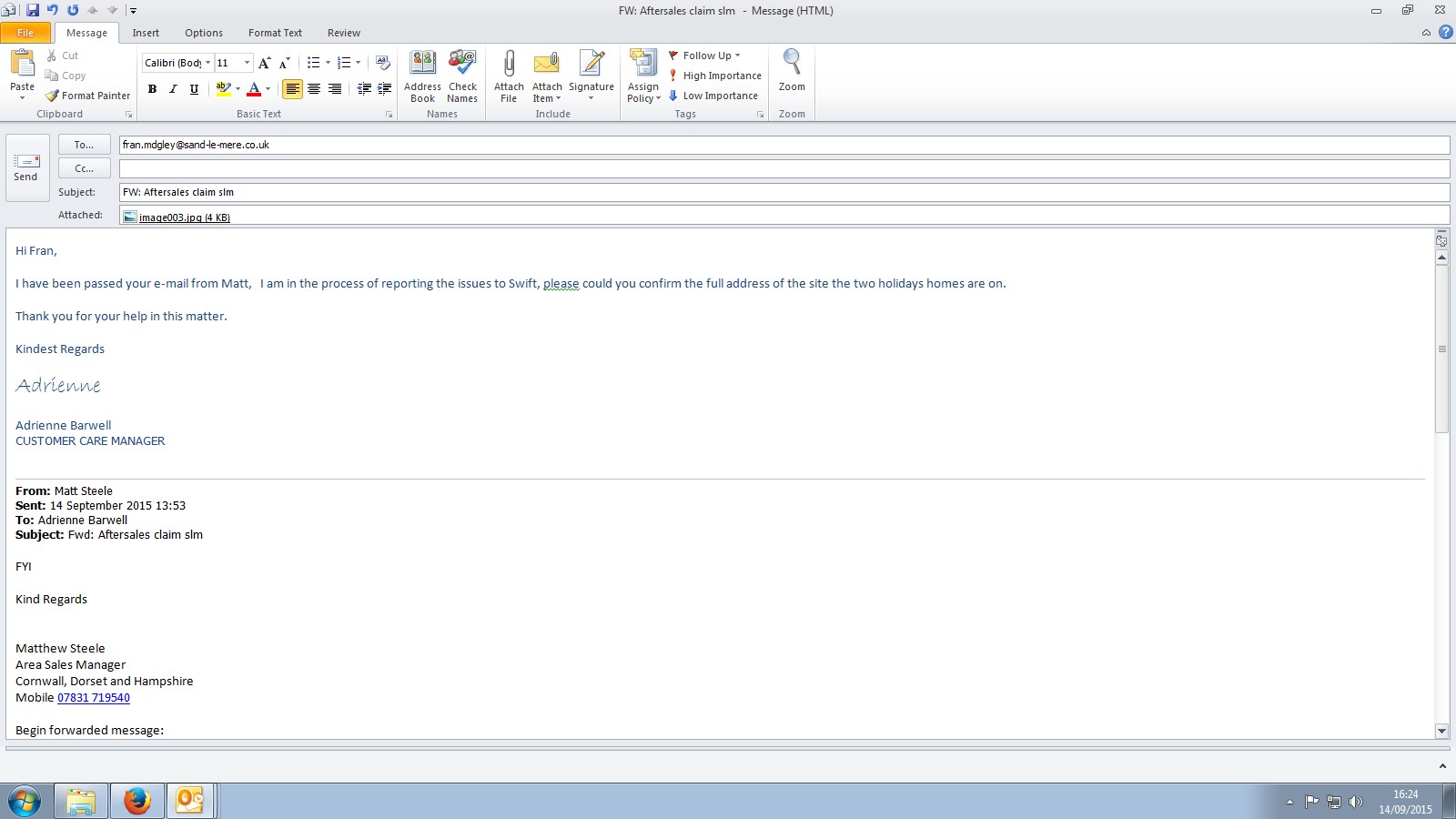Toggle the bulleted list
This screenshot has height=819, width=1456.
click(313, 63)
